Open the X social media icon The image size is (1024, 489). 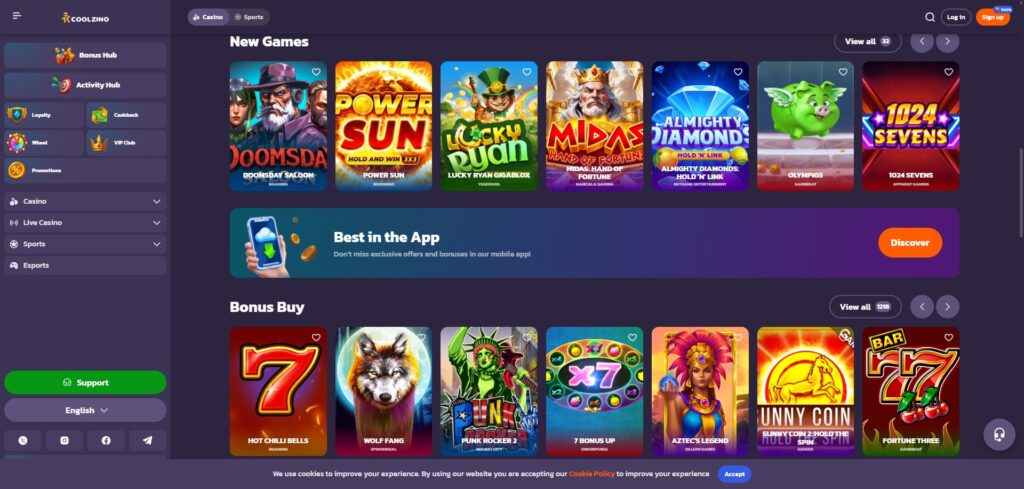[x=23, y=441]
